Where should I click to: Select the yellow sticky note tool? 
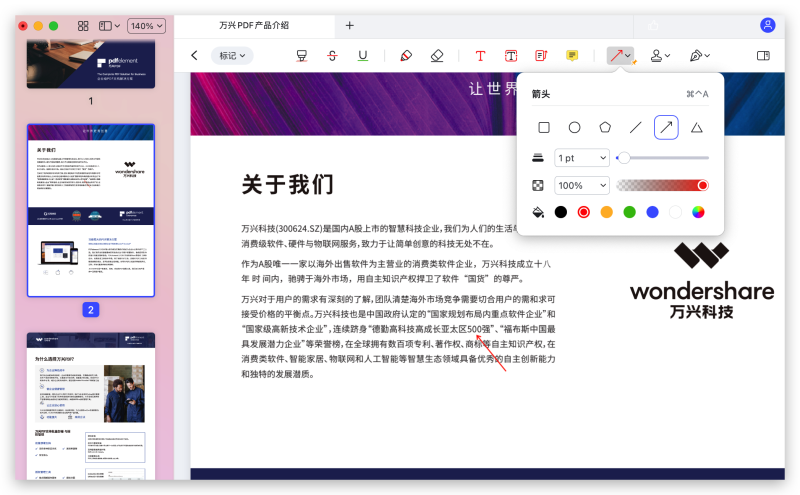[572, 56]
